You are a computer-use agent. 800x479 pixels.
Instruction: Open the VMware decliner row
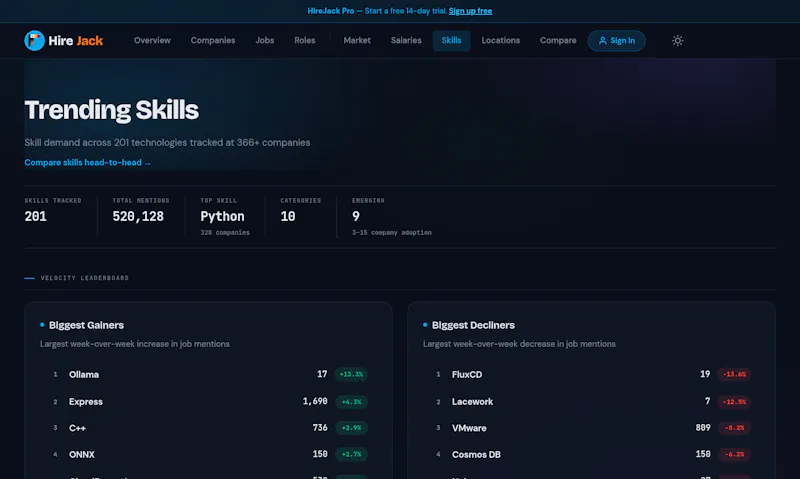click(x=591, y=428)
